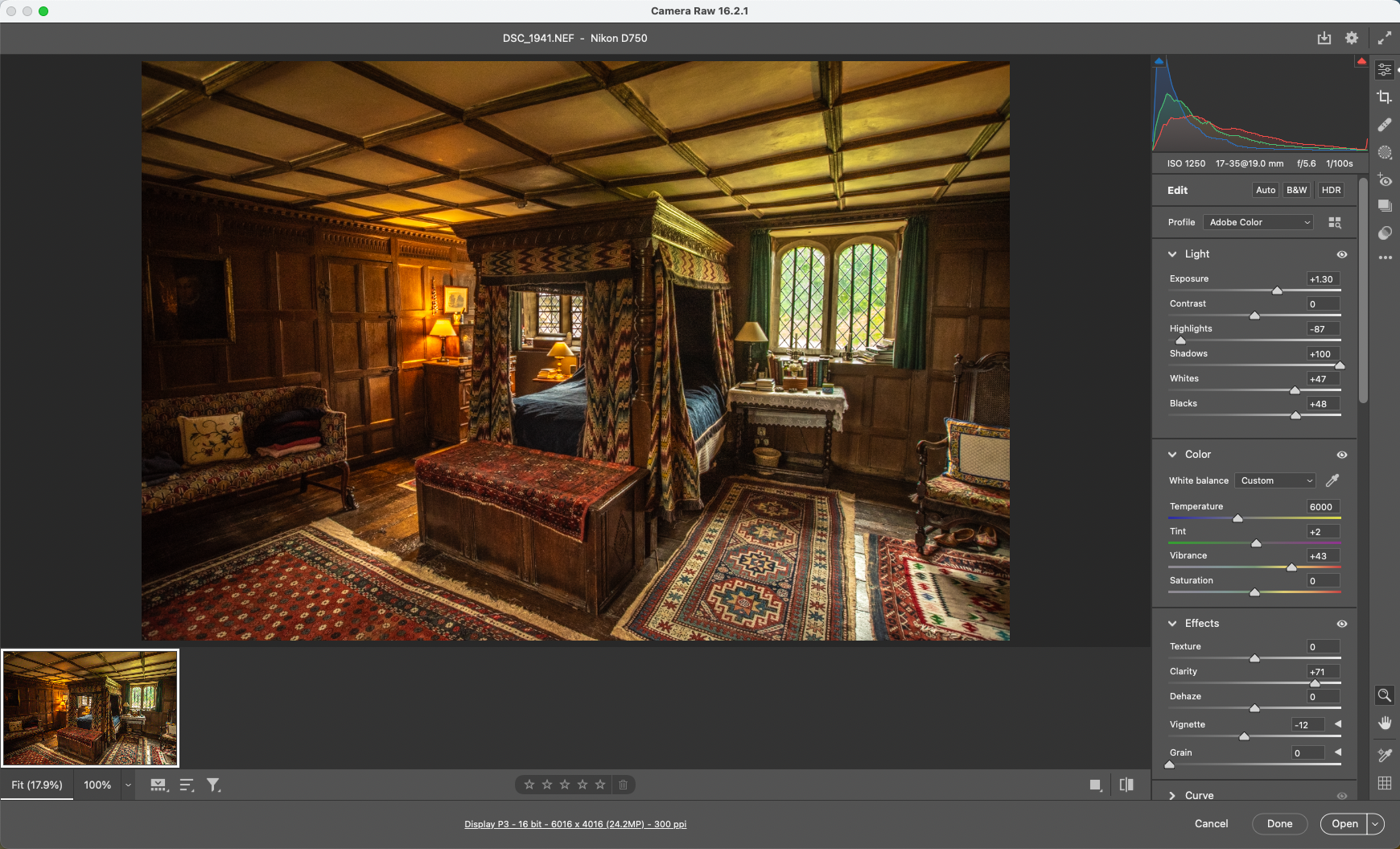Open the White balance dropdown
Screen dimensions: 1400x849
click(x=1276, y=480)
